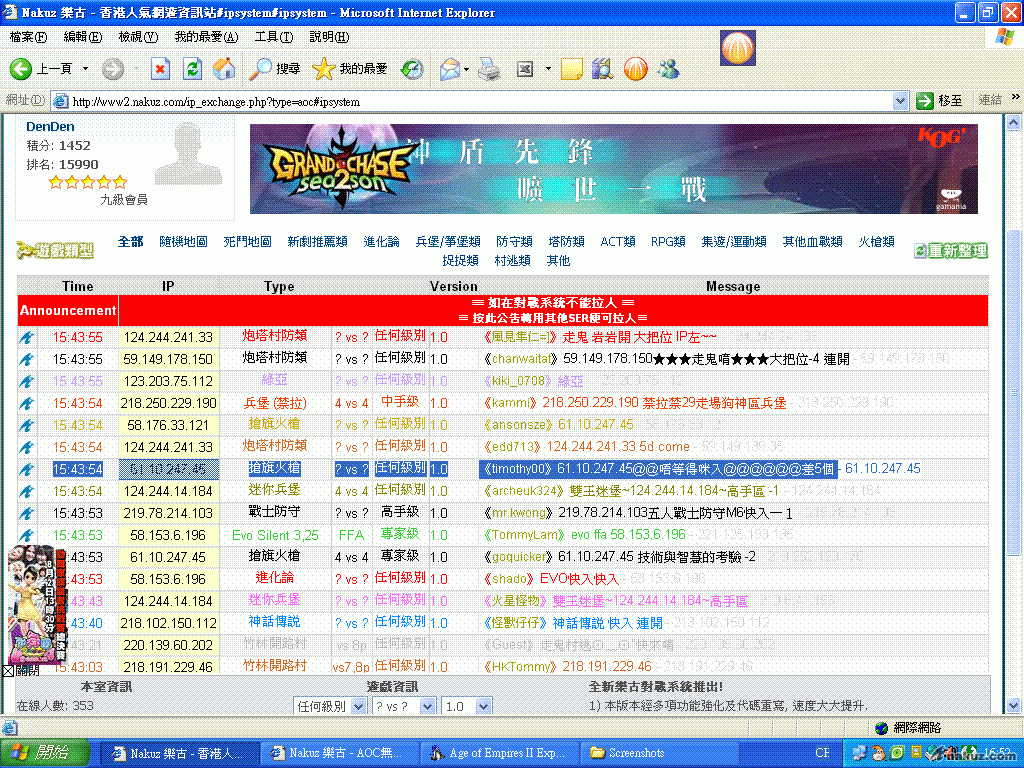The height and width of the screenshot is (768, 1024).
Task: Open the 我的最愛(A) menu
Action: pos(206,37)
